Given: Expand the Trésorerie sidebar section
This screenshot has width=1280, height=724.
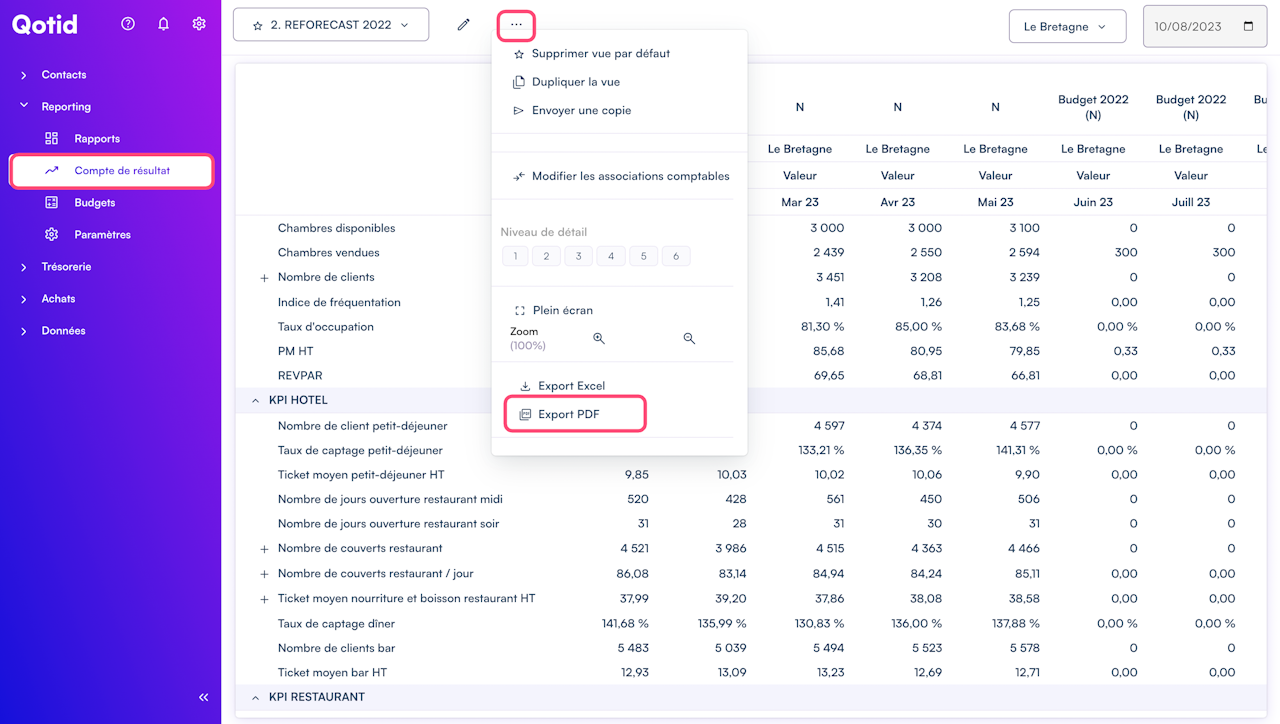Looking at the screenshot, I should click(66, 267).
